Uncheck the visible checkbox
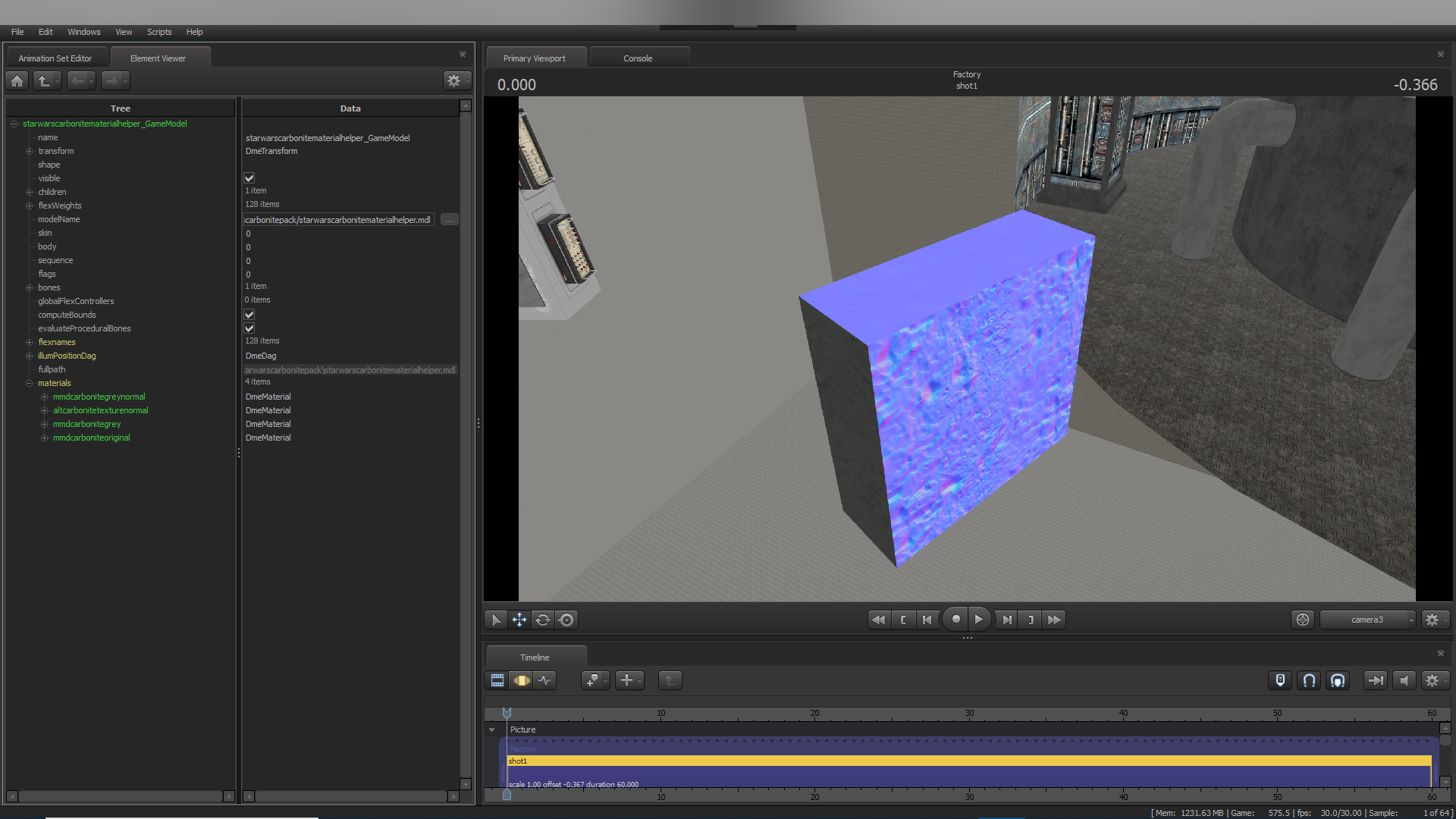Image resolution: width=1456 pixels, height=819 pixels. (249, 178)
